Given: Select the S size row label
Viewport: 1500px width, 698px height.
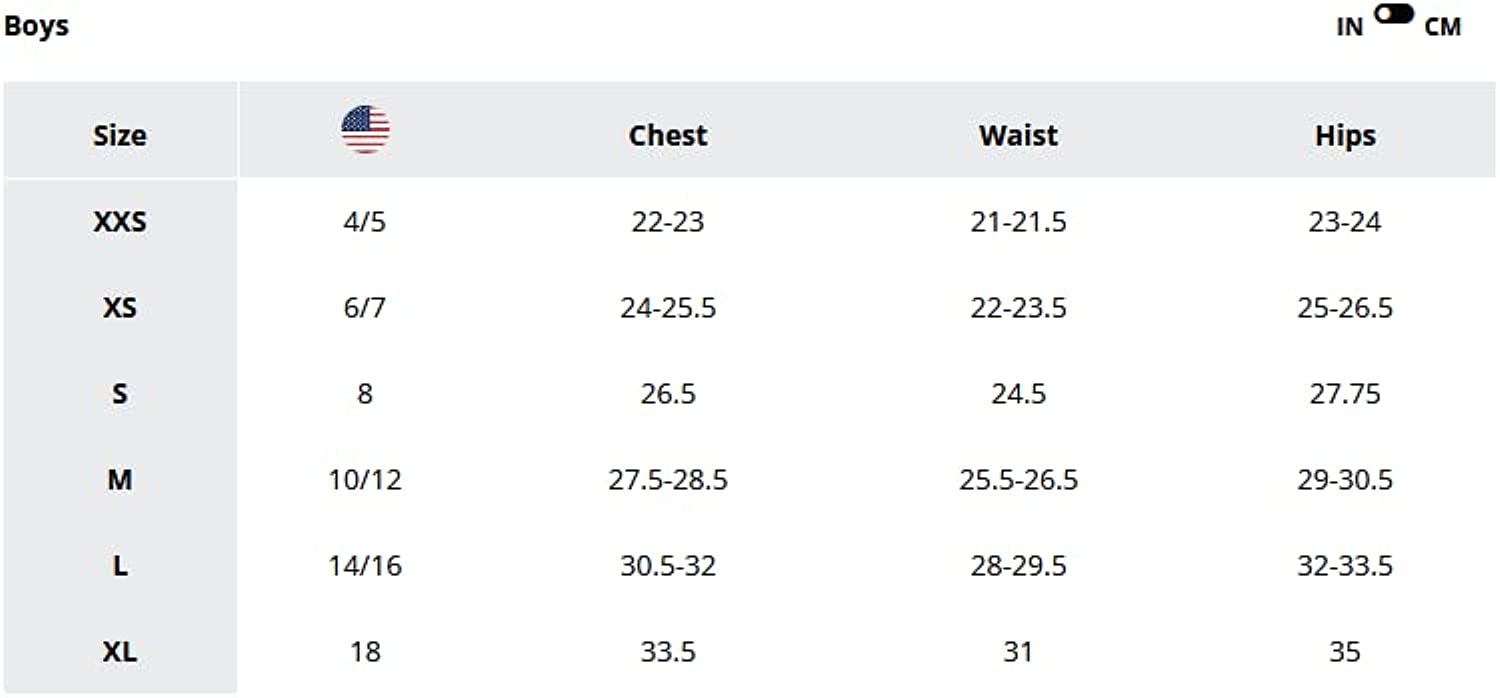Looking at the screenshot, I should point(119,393).
